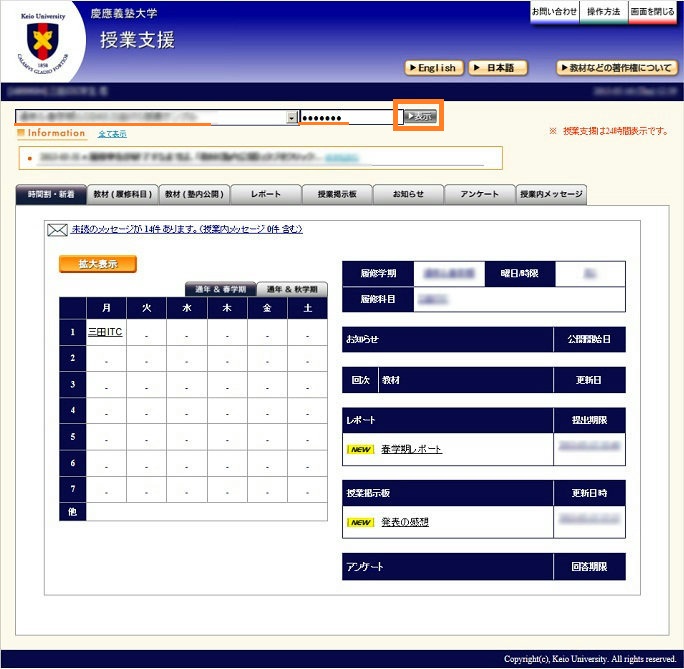Select the 通年 & 秋学期 timetable tab
Screen dimensions: 684x669
point(291,289)
